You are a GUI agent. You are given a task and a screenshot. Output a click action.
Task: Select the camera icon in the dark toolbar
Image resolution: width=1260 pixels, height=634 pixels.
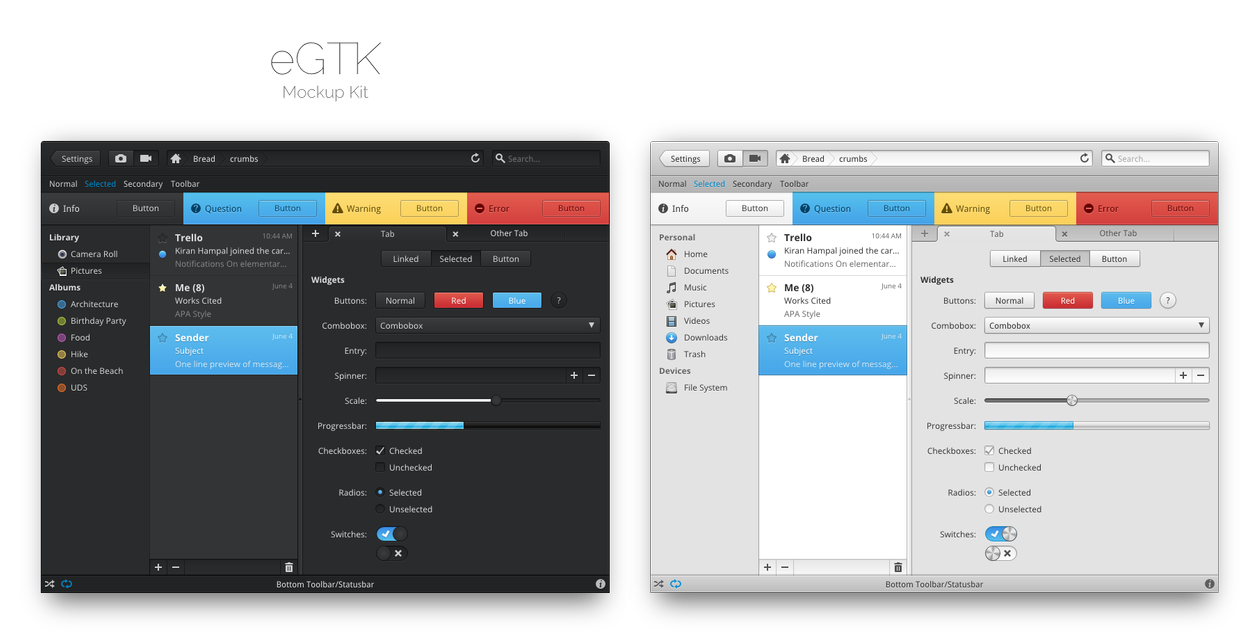pos(120,157)
